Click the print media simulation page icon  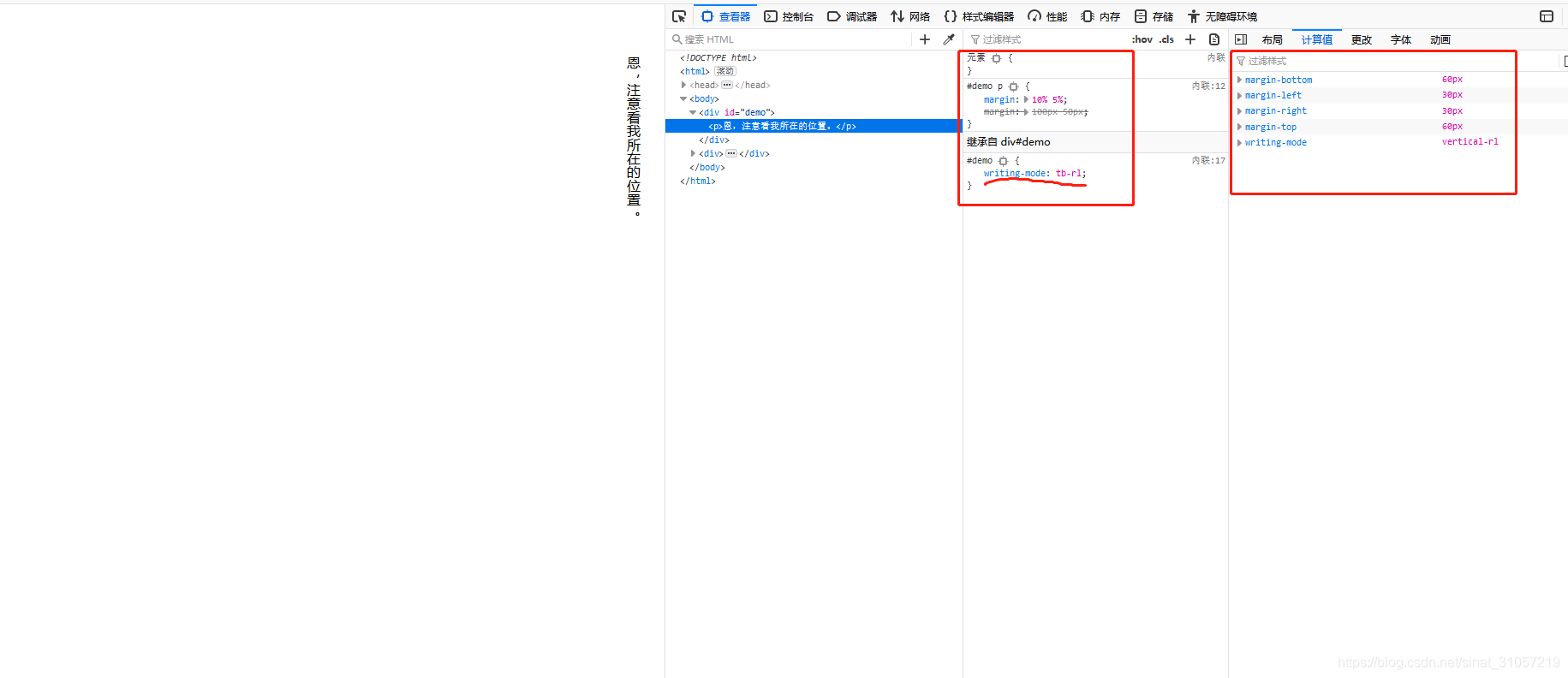(1214, 39)
